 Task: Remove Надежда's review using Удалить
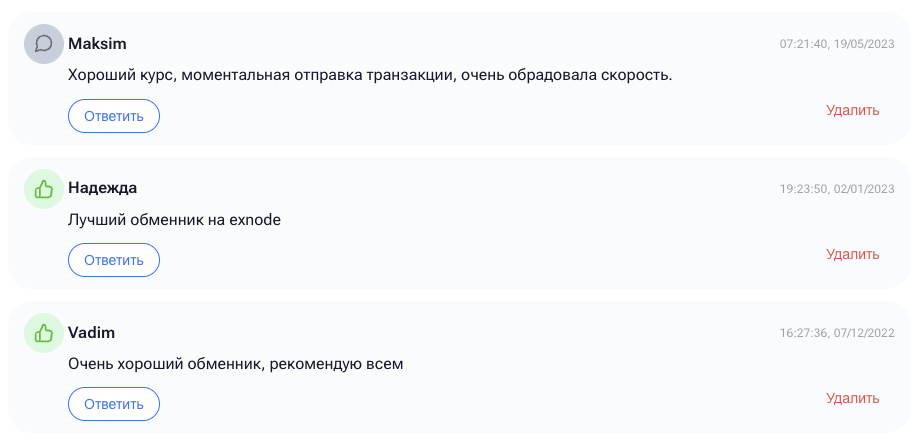853,254
